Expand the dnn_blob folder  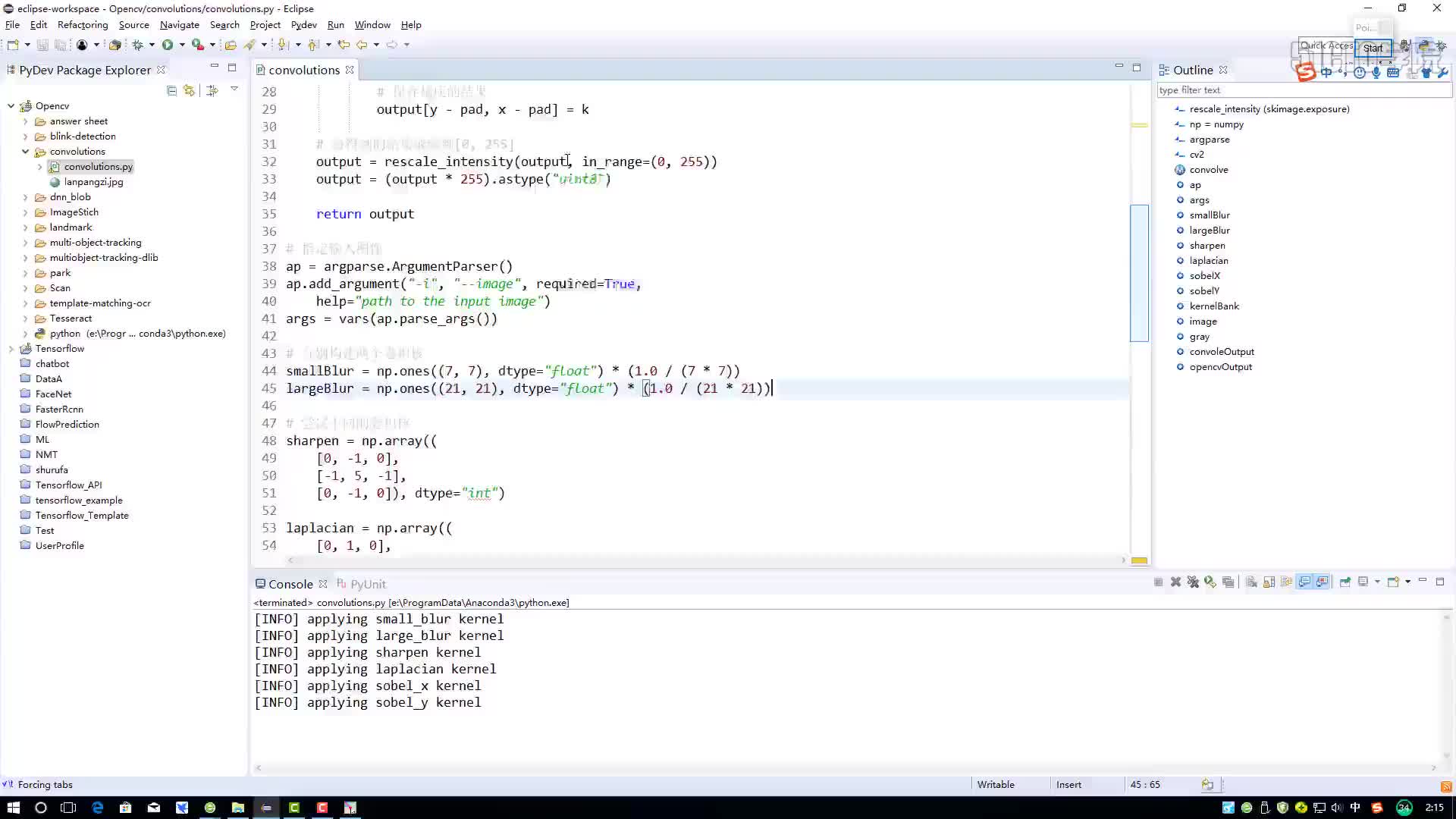coord(25,197)
